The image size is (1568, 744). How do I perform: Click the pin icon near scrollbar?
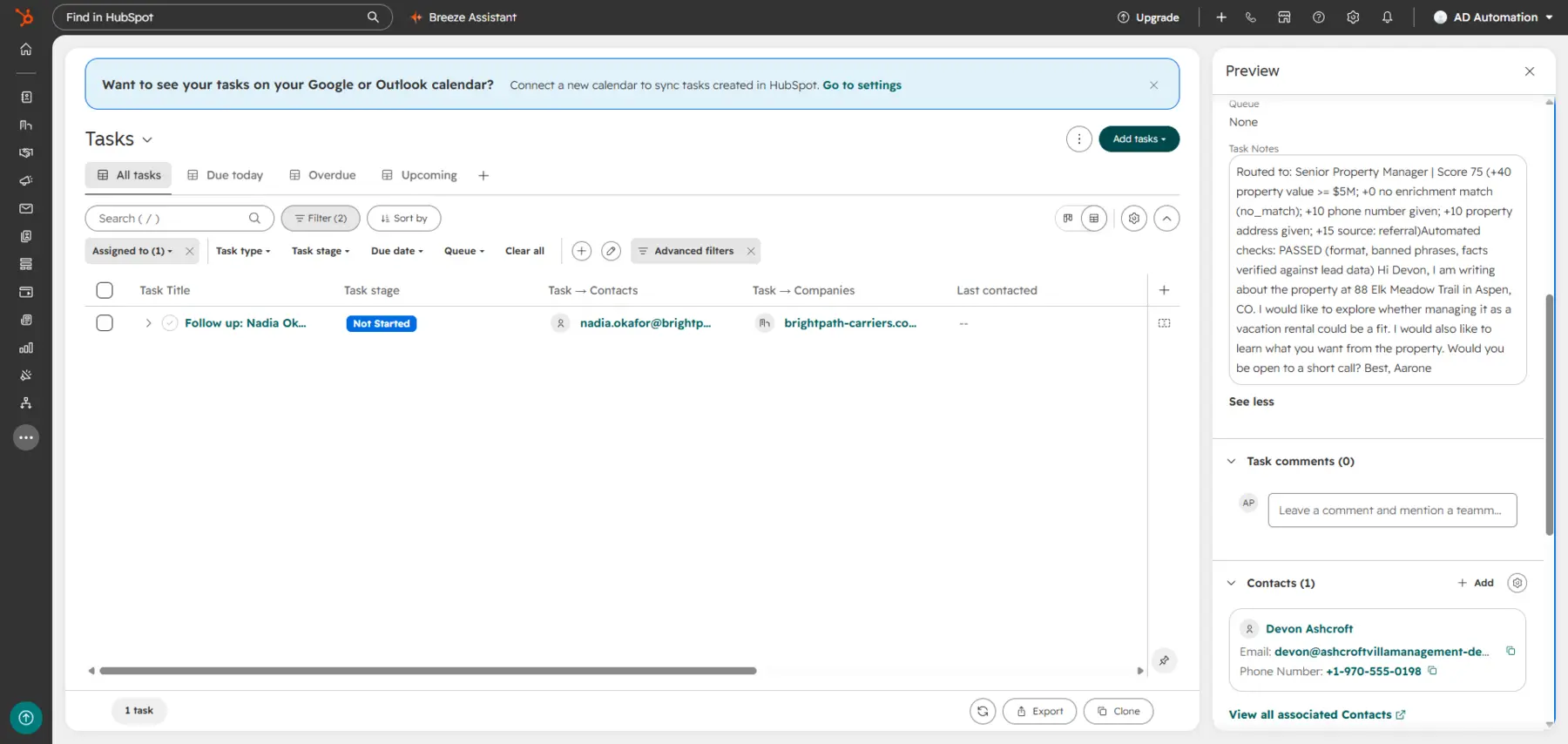point(1164,660)
